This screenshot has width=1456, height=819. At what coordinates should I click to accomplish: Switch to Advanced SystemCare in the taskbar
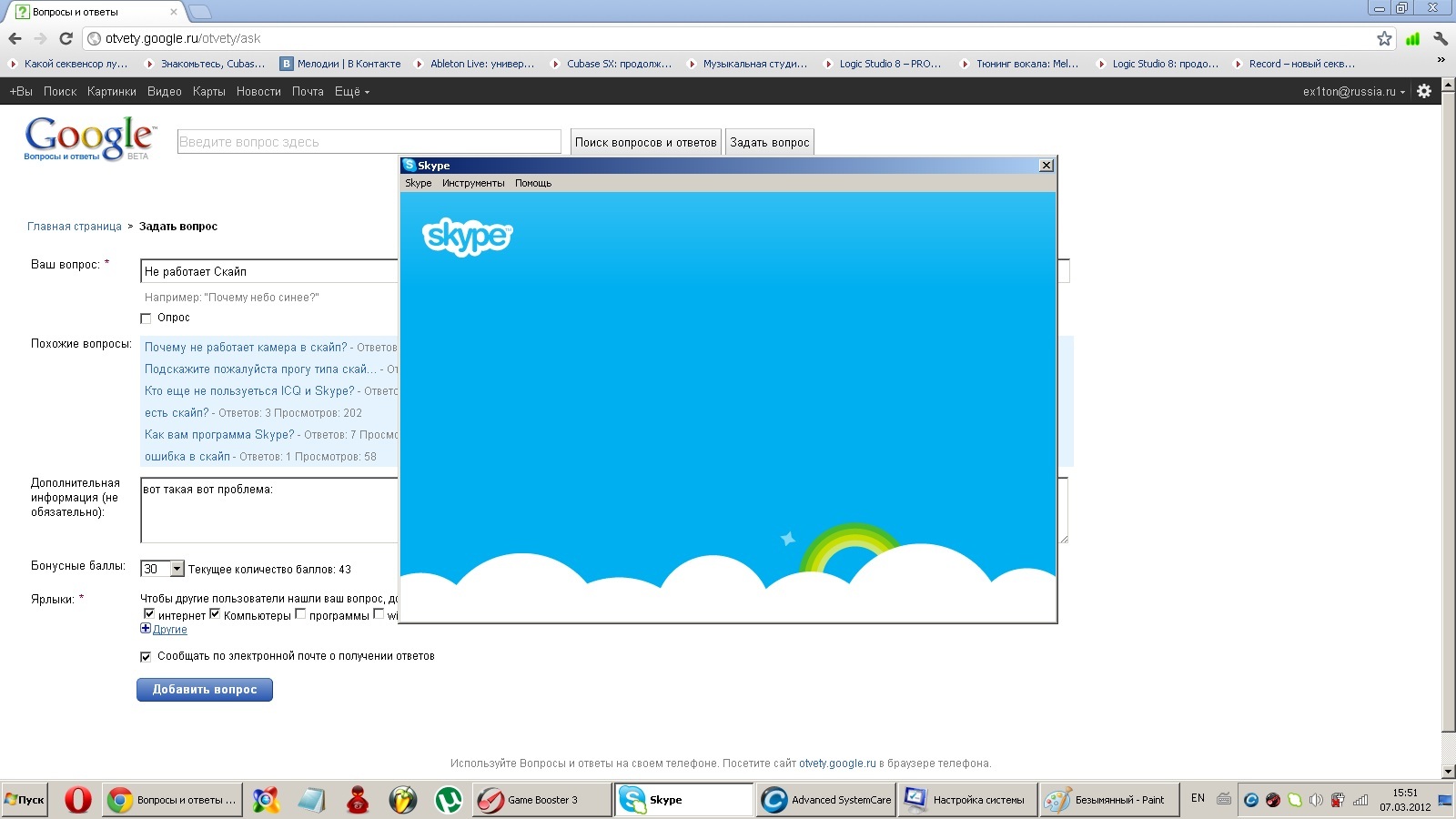tap(826, 800)
